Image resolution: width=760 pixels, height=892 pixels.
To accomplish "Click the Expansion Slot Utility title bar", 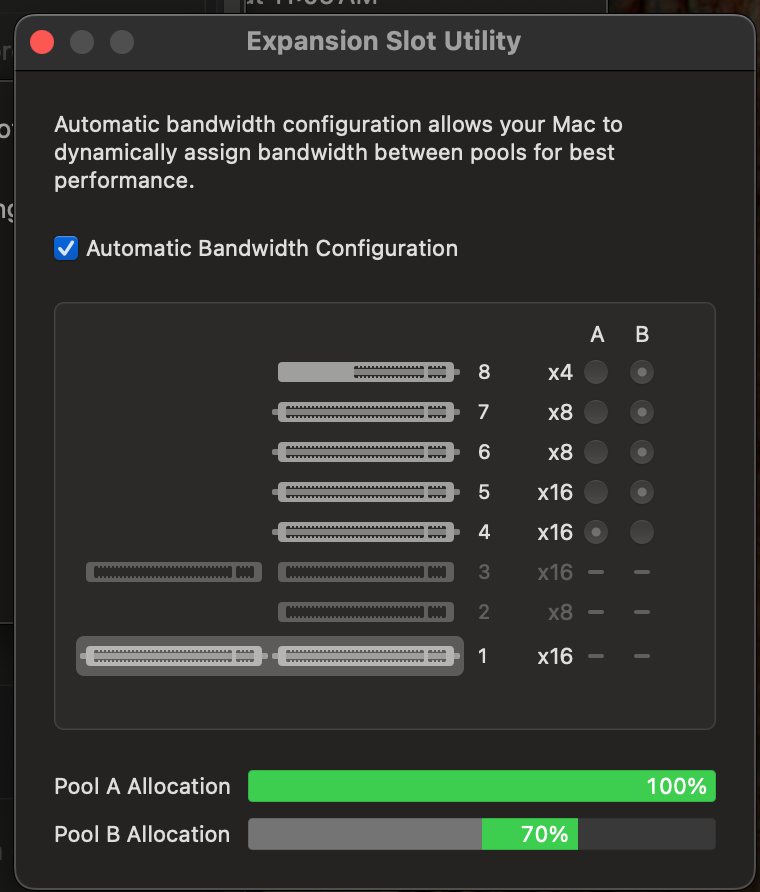I will pos(384,42).
